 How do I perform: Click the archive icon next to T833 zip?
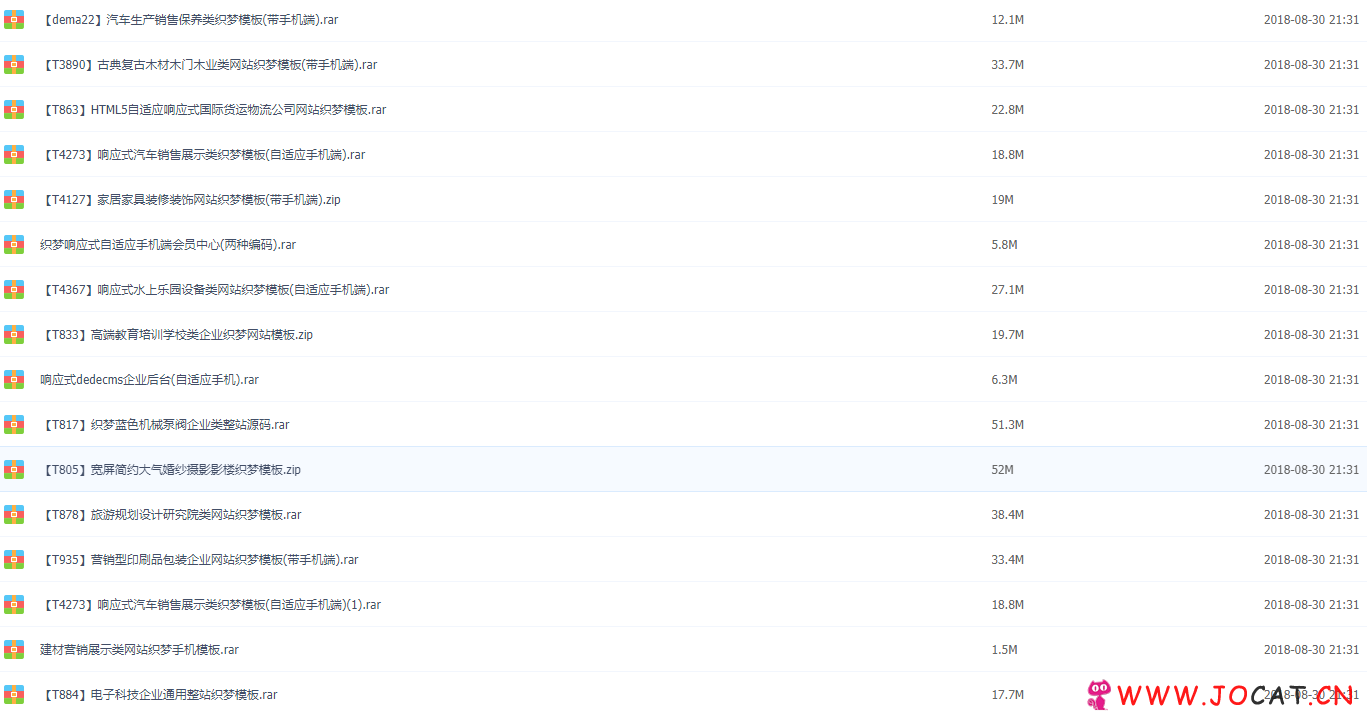tap(14, 335)
